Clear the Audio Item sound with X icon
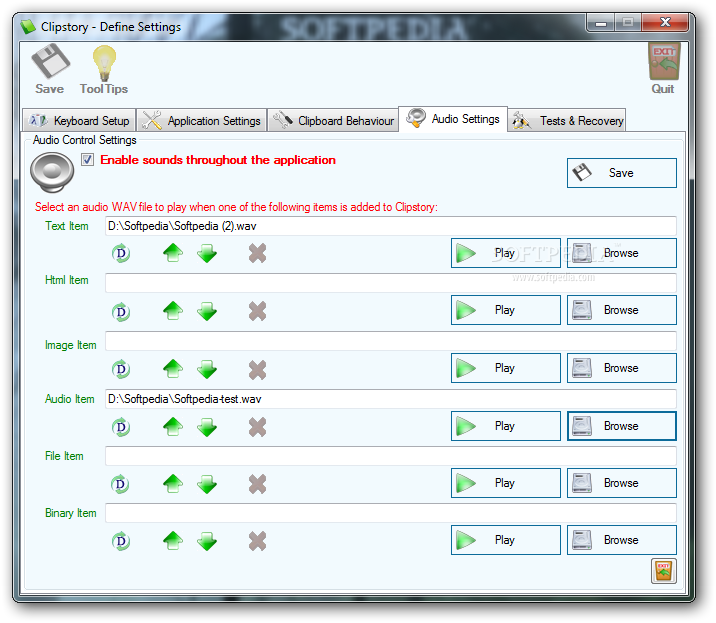Image resolution: width=716 pixels, height=623 pixels. click(258, 428)
